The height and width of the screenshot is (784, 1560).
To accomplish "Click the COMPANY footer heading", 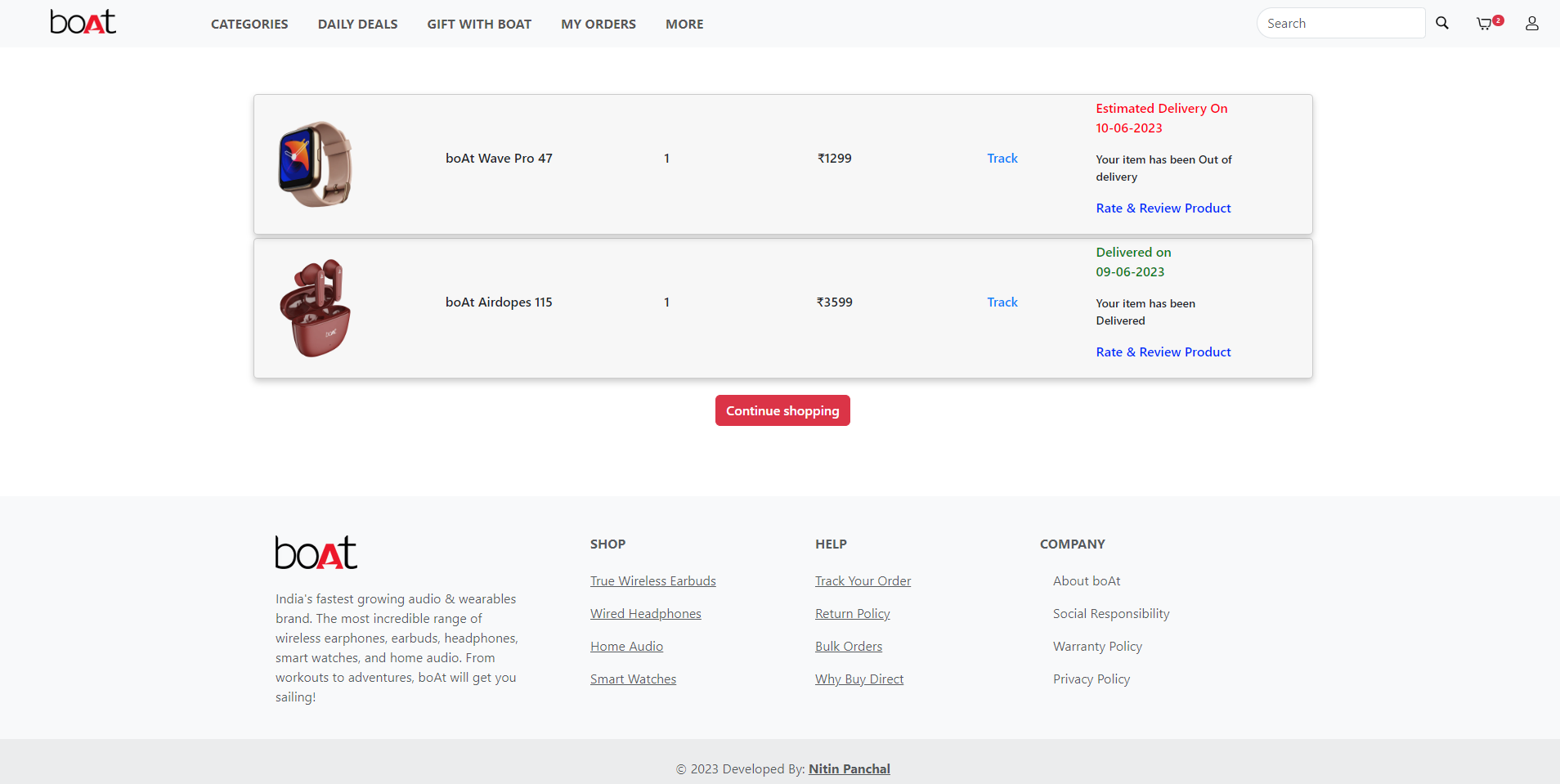I will tap(1073, 544).
